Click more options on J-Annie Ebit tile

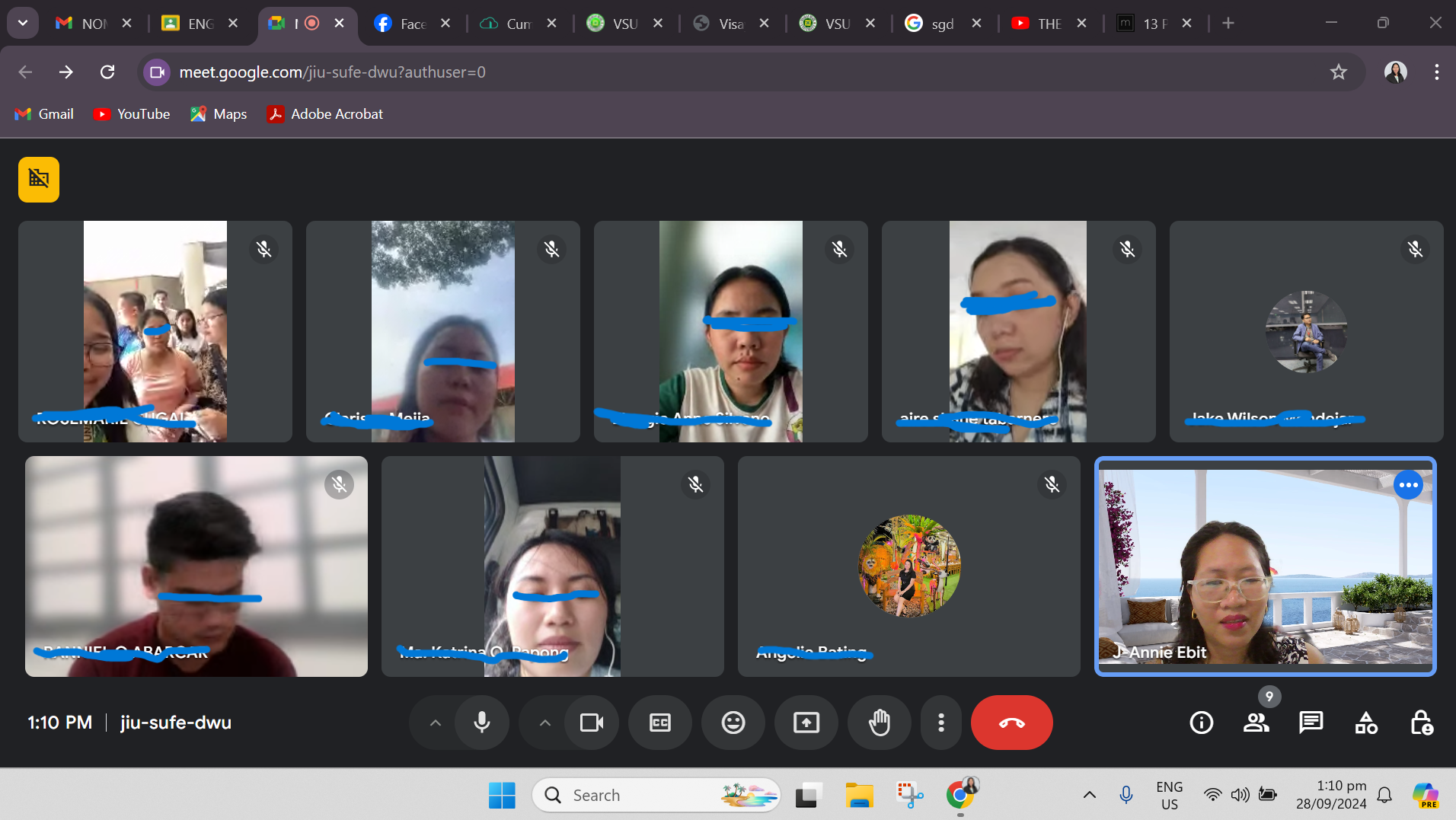click(1408, 485)
